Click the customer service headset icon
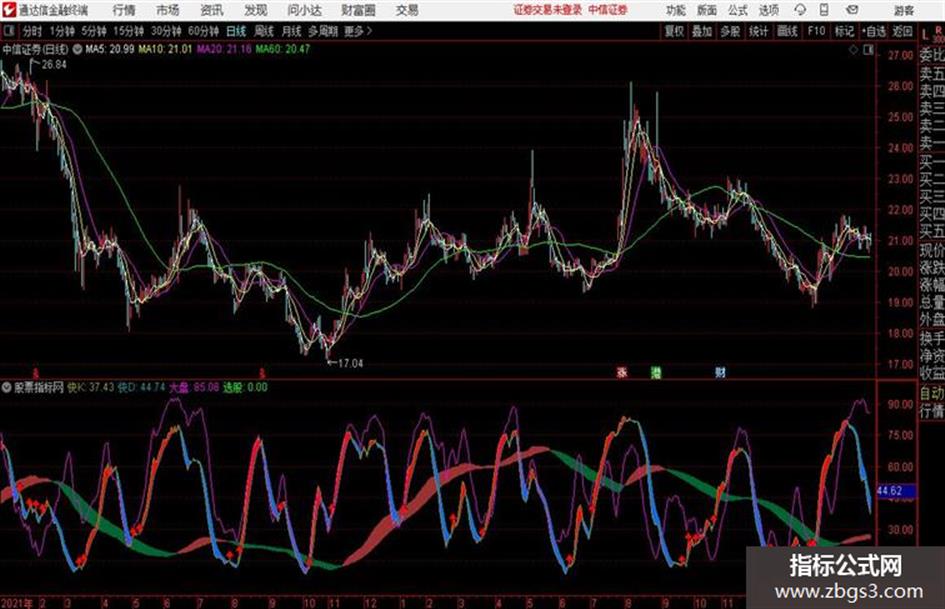Viewport: 945px width, 609px height. (x=800, y=10)
